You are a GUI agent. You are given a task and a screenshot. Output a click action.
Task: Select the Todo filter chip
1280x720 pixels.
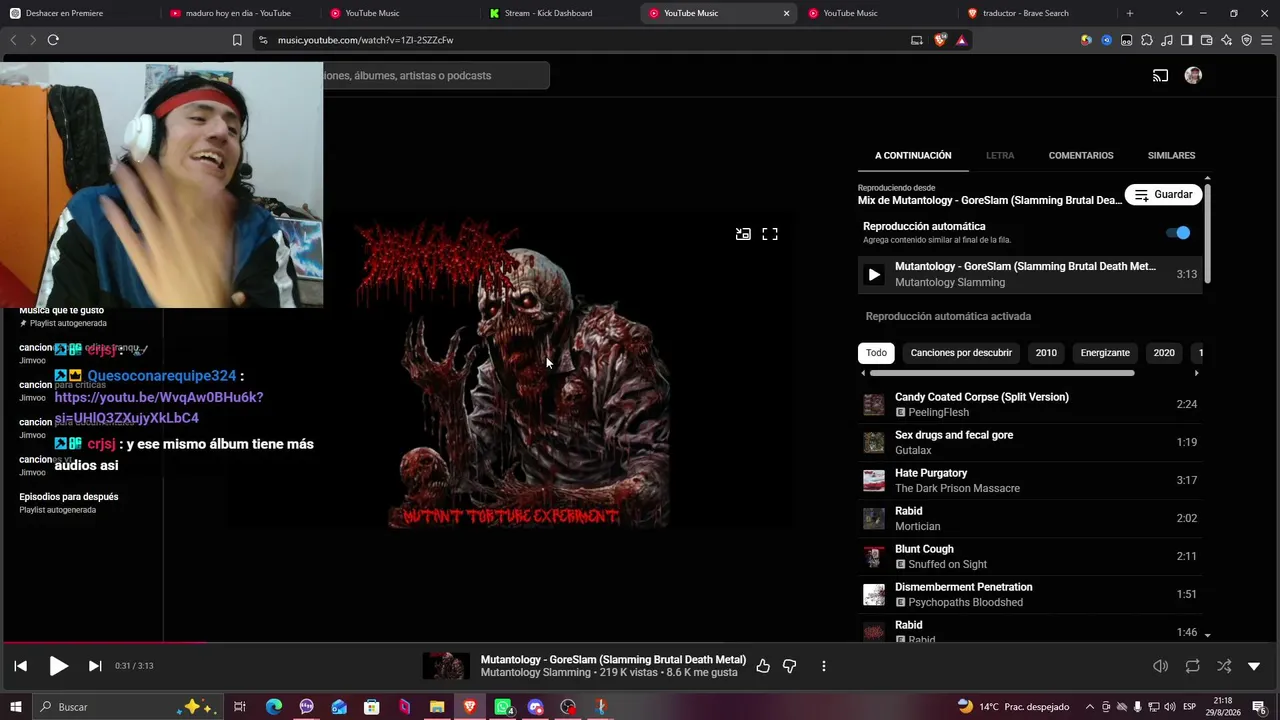pyautogui.click(x=876, y=353)
